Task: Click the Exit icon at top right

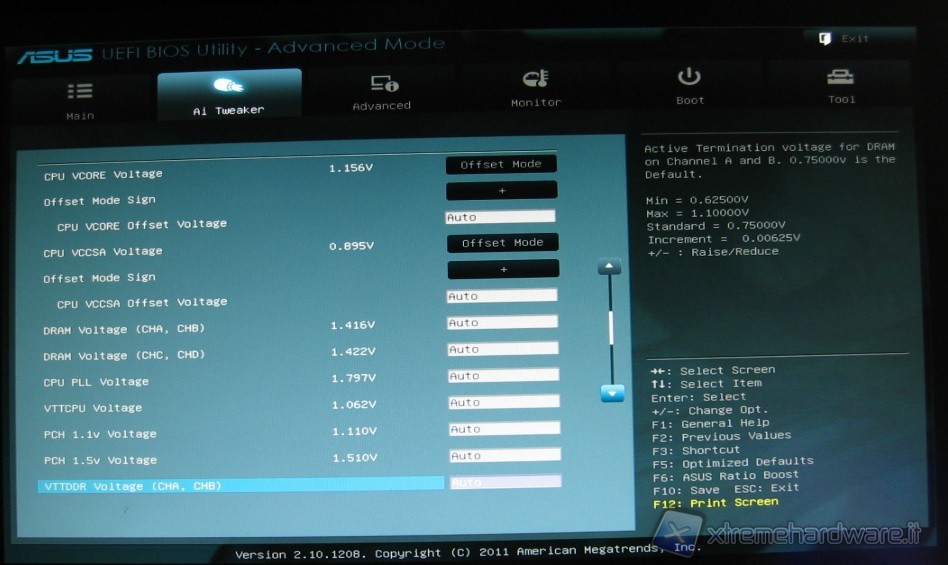Action: 825,39
